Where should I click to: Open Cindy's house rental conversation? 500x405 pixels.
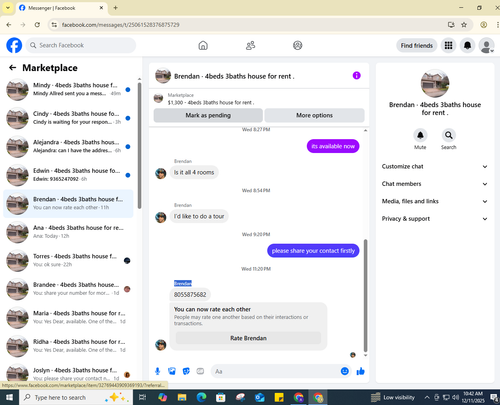pyautogui.click(x=68, y=118)
